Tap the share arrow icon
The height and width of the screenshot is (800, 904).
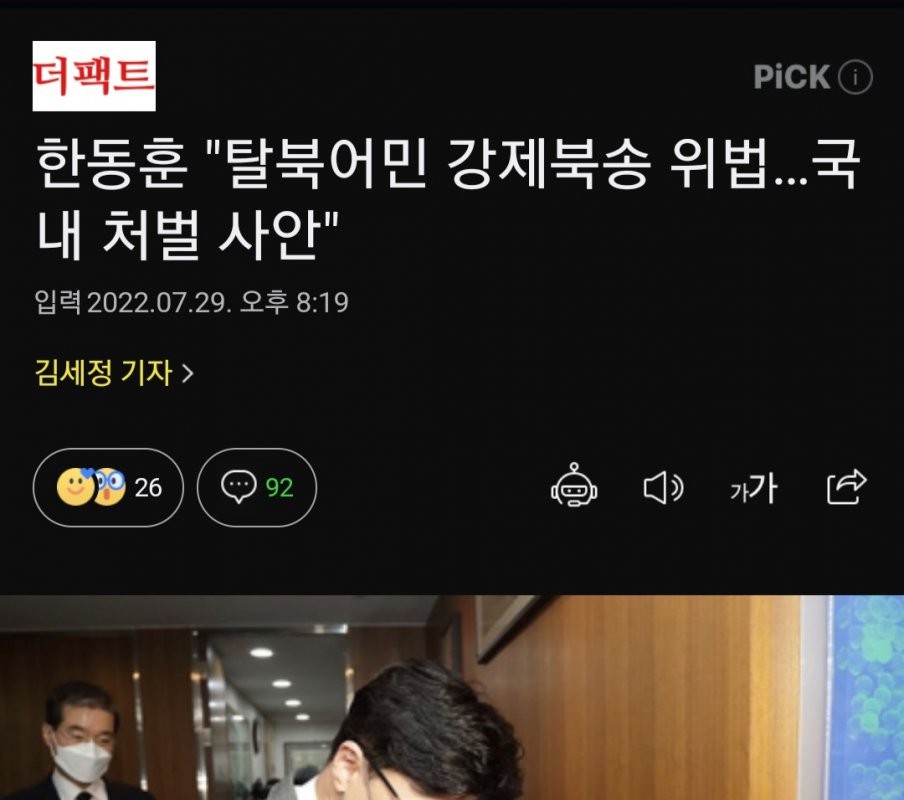(x=846, y=487)
